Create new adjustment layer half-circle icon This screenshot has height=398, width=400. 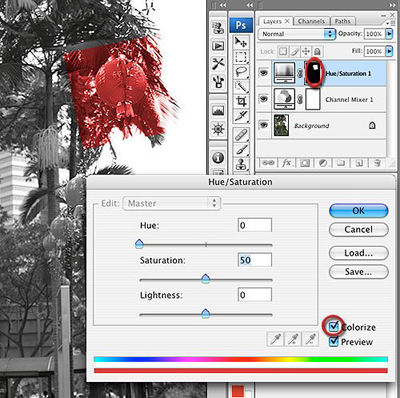click(323, 163)
